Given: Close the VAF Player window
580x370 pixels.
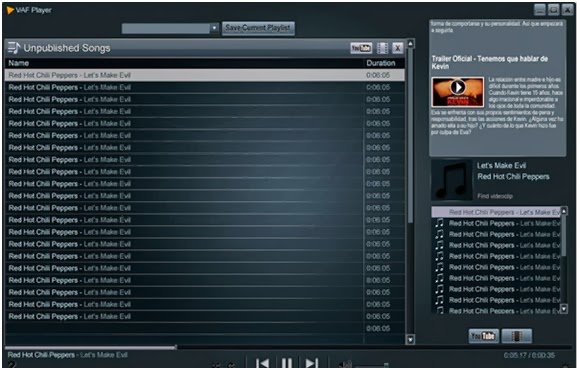Looking at the screenshot, I should (x=567, y=10).
